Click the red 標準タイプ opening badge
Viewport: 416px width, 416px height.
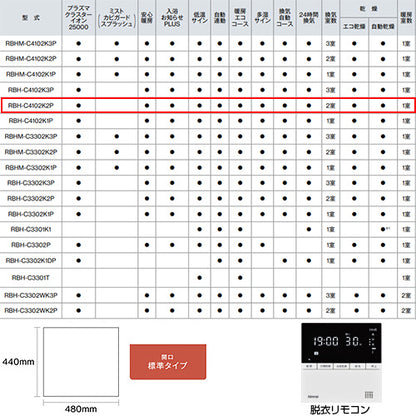168,362
